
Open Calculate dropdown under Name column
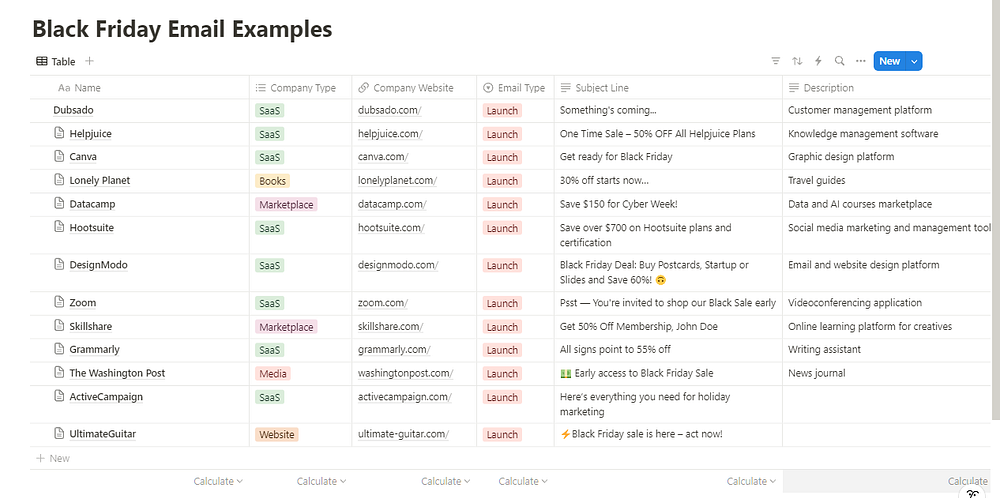(218, 481)
